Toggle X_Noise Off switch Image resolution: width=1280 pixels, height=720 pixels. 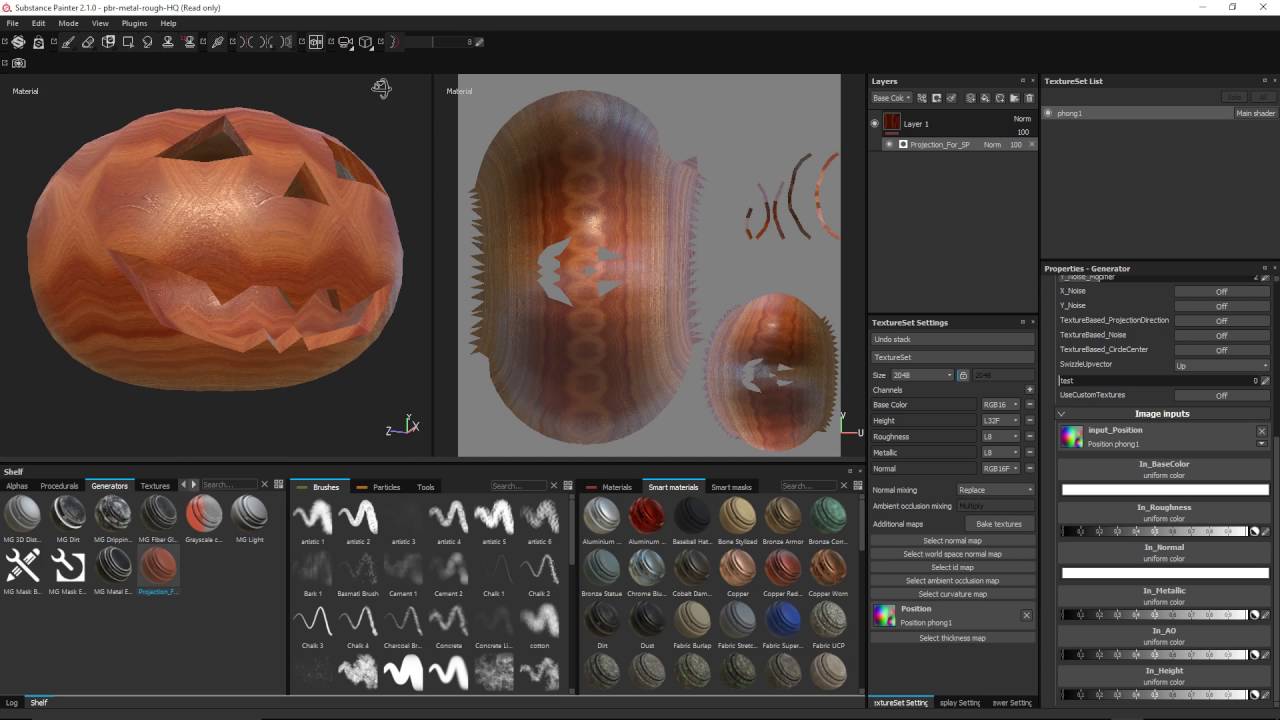tap(1221, 291)
